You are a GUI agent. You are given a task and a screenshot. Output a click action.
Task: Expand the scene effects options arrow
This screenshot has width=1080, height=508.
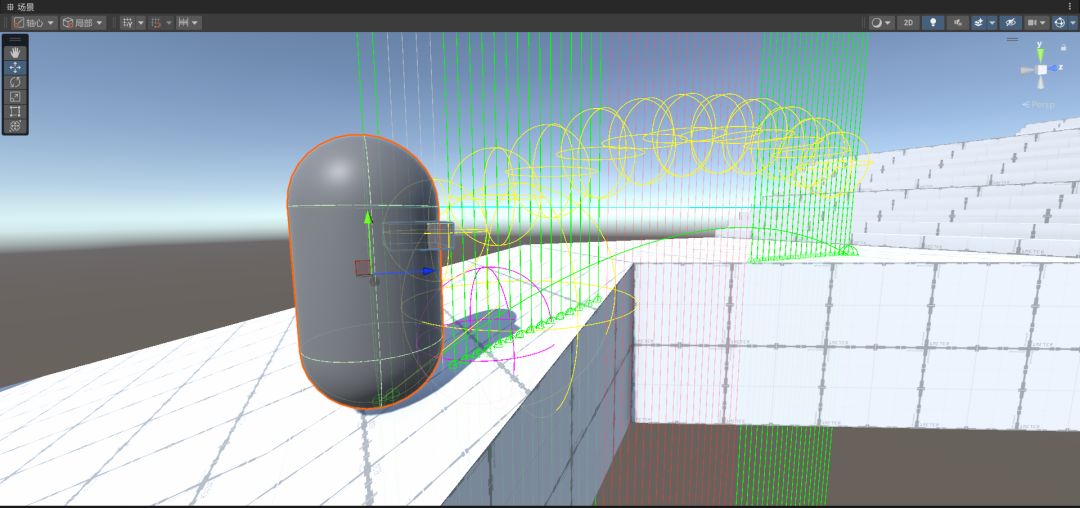click(x=993, y=23)
